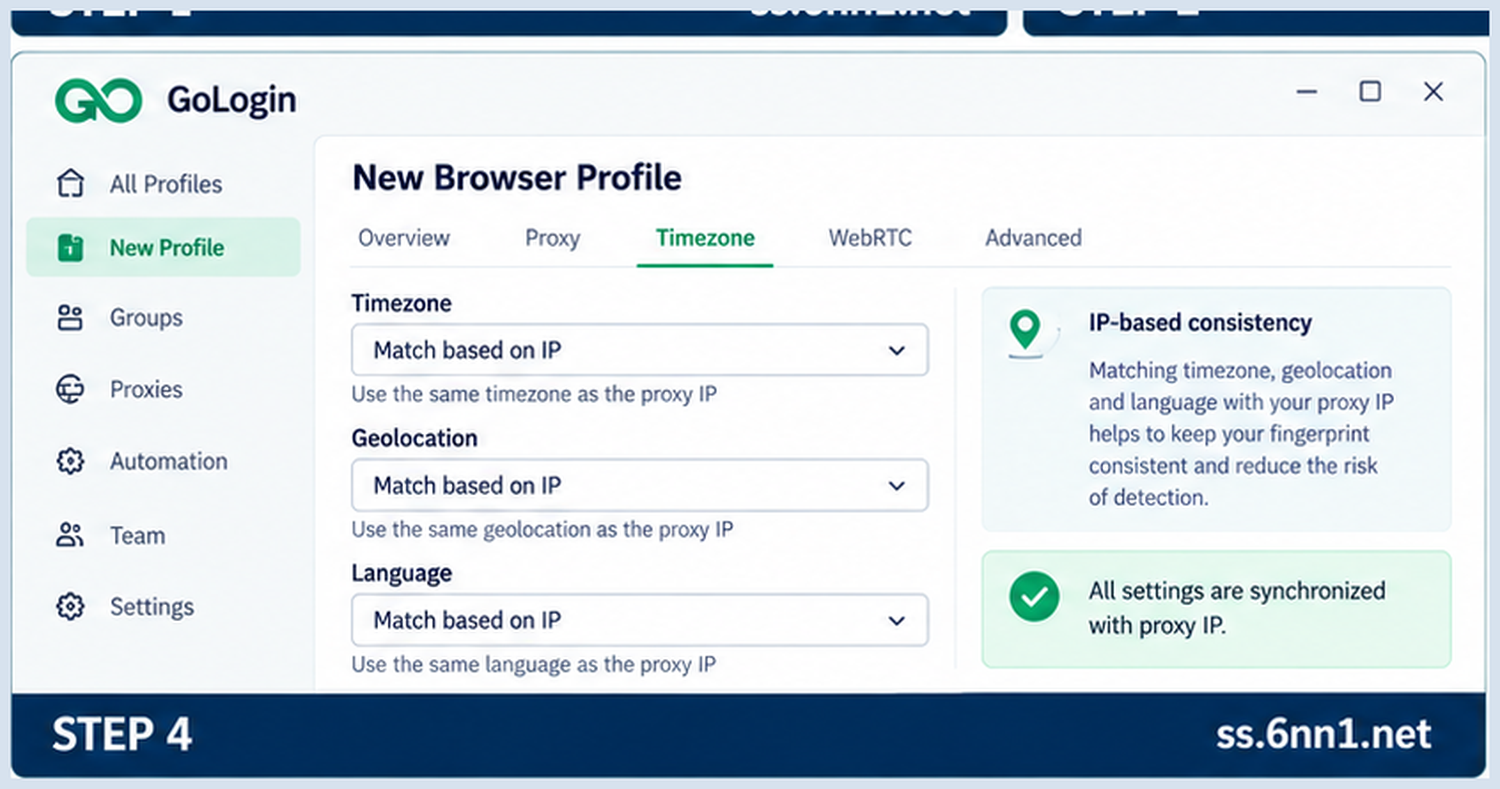Go to Proxies via the globe icon
The image size is (1500, 789).
pos(70,389)
